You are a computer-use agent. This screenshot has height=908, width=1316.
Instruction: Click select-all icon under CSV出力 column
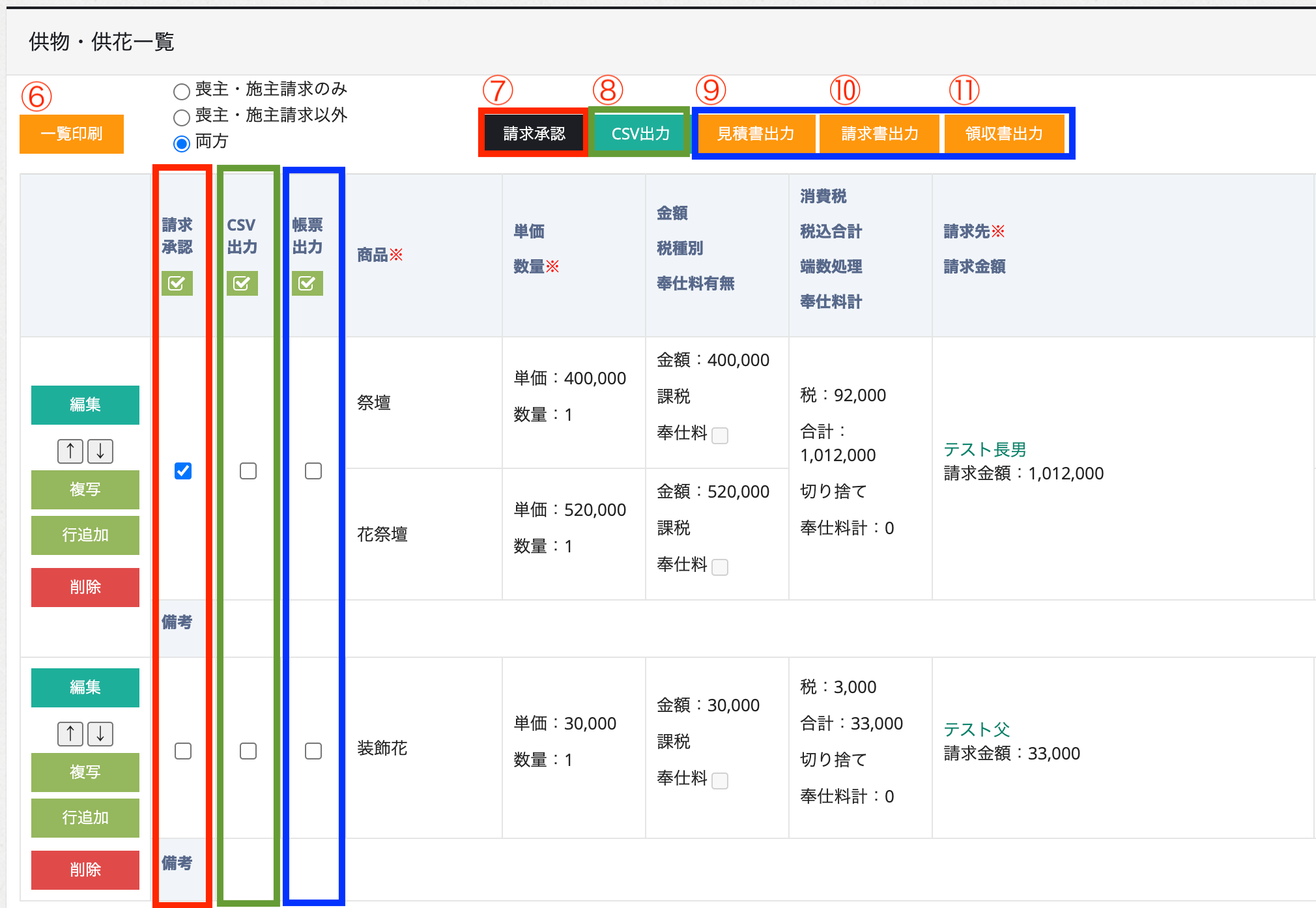pyautogui.click(x=242, y=283)
